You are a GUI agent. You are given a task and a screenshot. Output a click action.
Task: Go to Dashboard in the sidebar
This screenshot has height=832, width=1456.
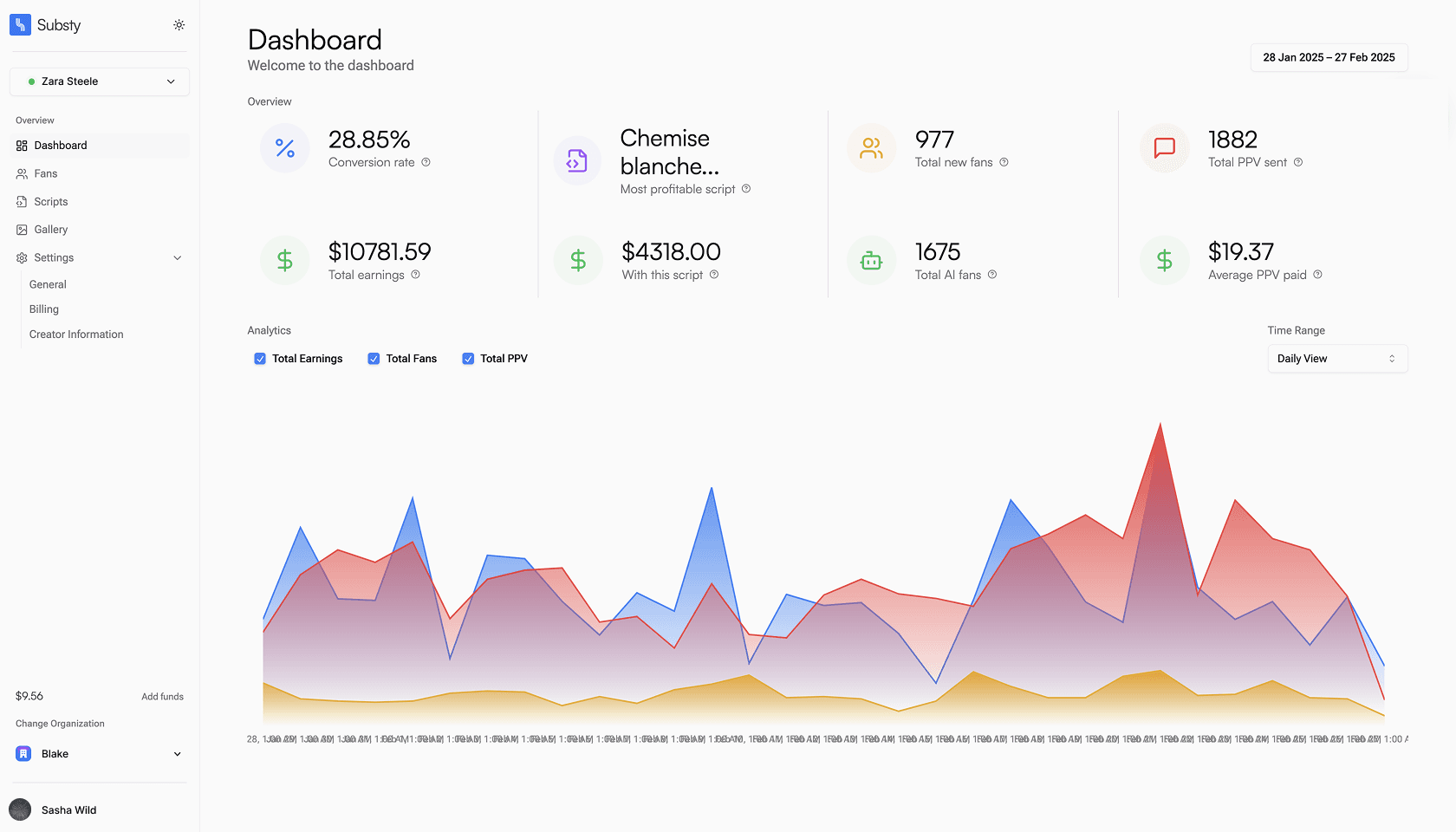[x=100, y=146]
